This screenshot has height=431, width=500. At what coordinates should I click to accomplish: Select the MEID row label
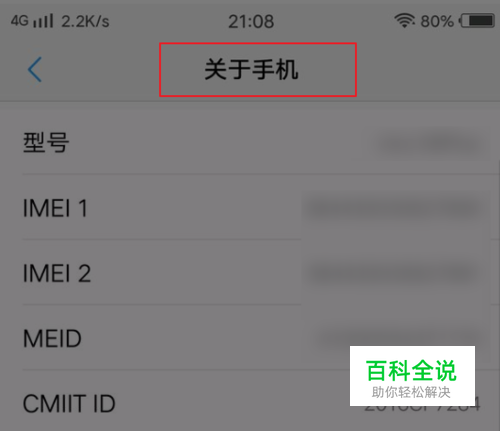pos(52,339)
